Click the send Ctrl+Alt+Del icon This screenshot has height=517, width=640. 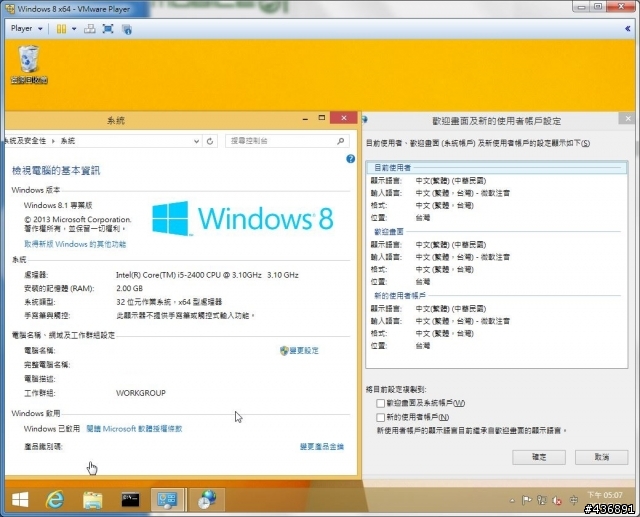(89, 29)
